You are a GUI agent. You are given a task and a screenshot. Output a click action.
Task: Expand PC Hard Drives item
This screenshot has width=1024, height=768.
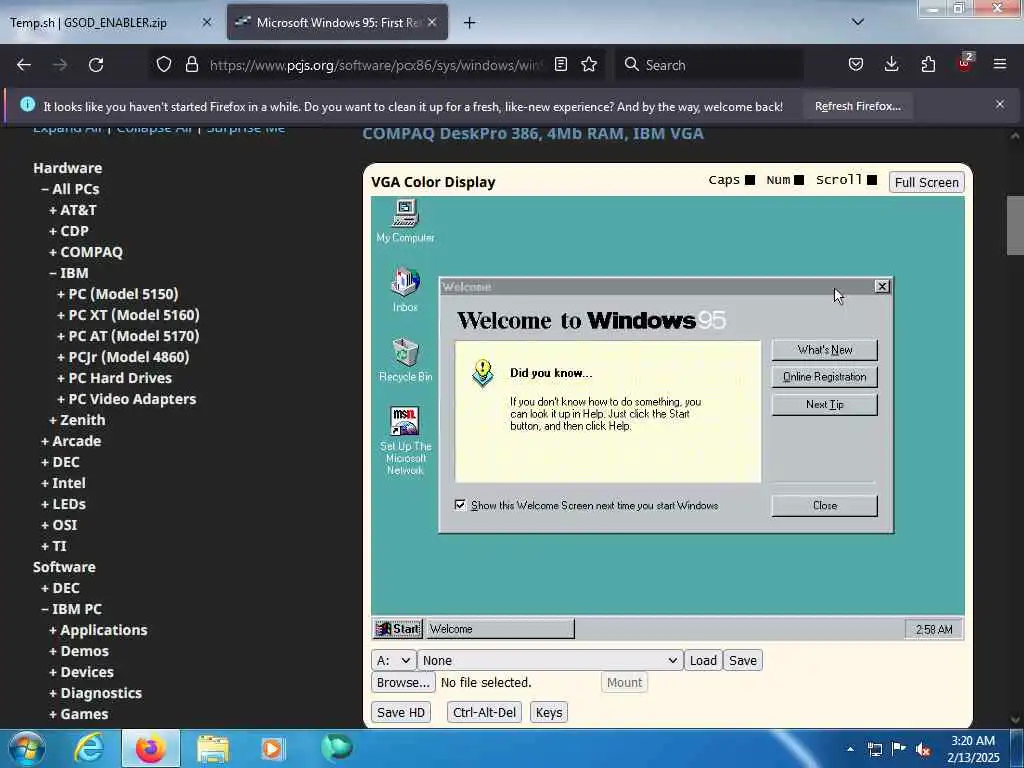[114, 378]
